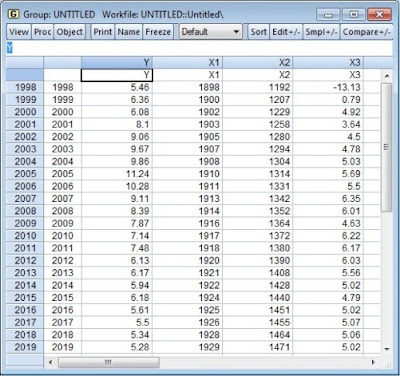Click scroll down arrow of vertical scrollbar
The width and height of the screenshot is (400, 376).
pyautogui.click(x=387, y=349)
